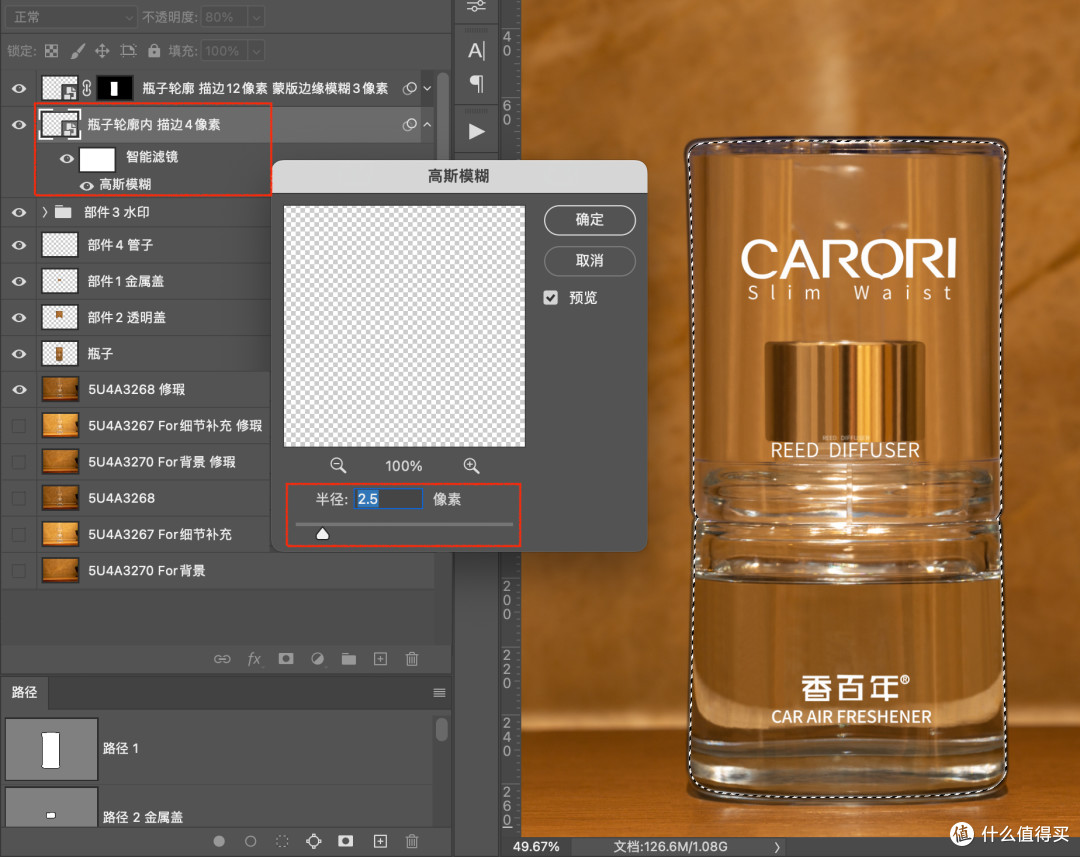This screenshot has width=1080, height=857.
Task: Open the status bar info arrow
Action: tap(777, 847)
